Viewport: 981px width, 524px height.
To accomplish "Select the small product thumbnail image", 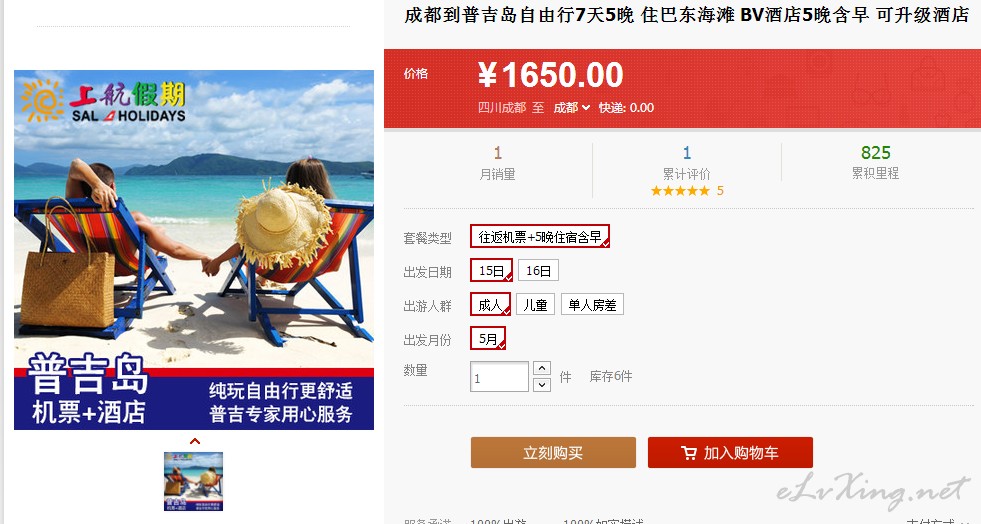I will (x=193, y=481).
